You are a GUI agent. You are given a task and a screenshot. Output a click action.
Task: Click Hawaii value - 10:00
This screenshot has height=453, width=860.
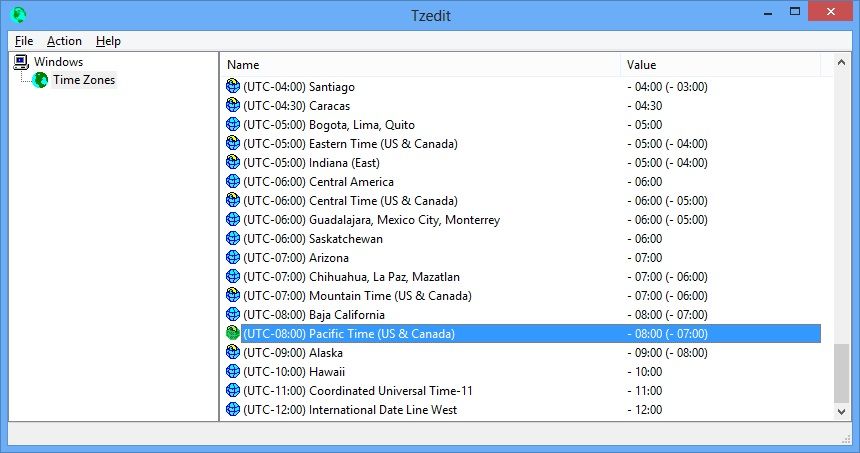tap(644, 372)
